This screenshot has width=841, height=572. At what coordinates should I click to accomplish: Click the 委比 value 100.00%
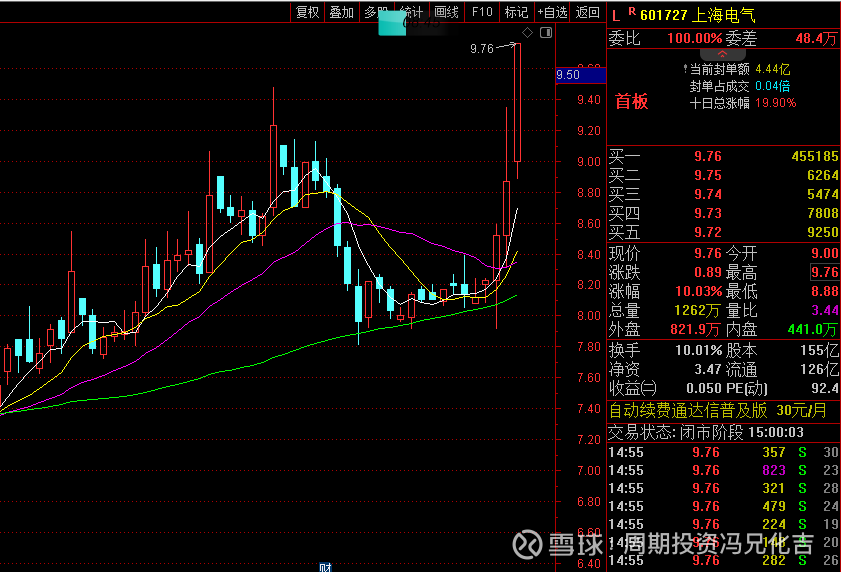695,39
